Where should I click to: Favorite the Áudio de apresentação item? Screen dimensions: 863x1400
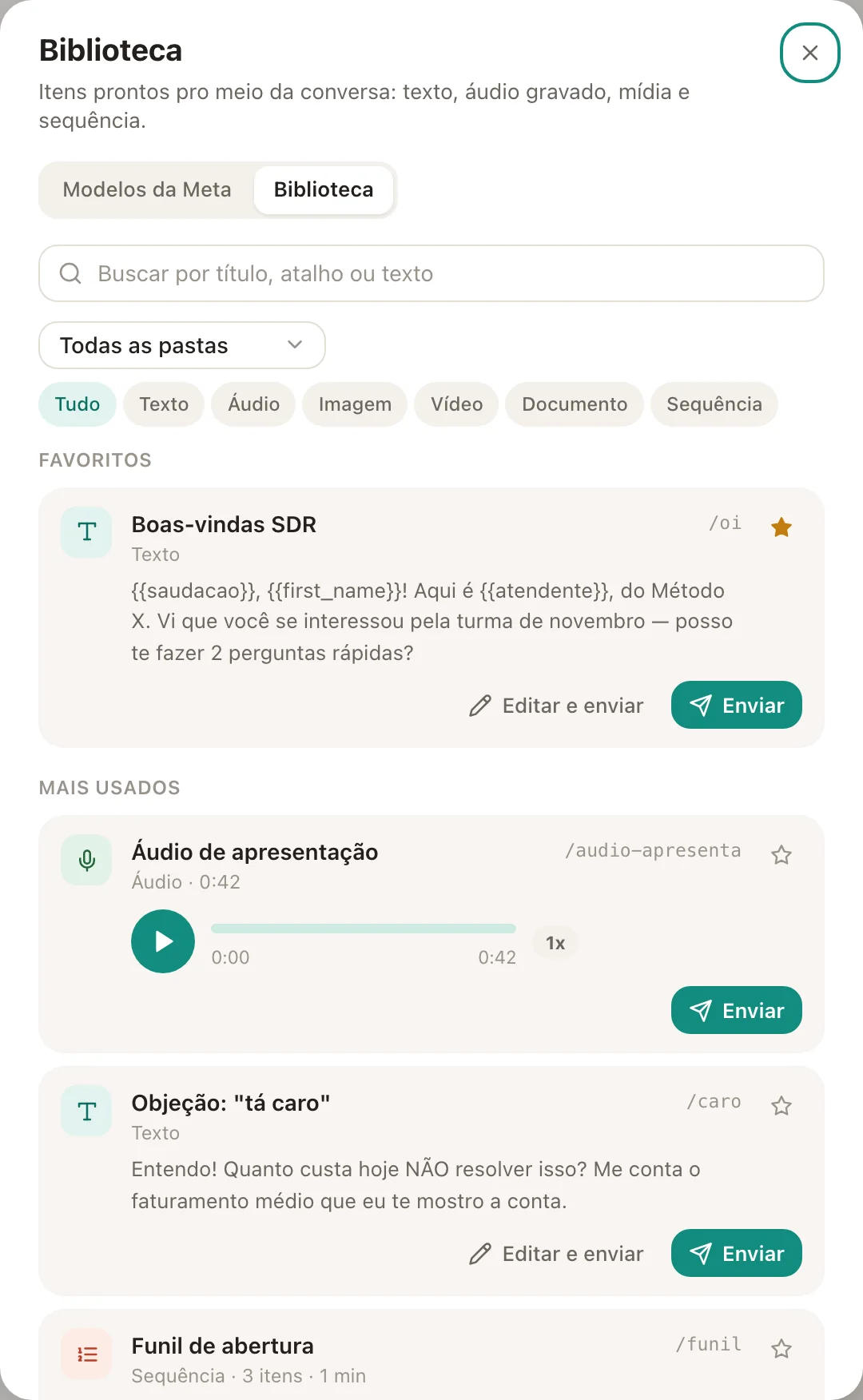click(x=781, y=855)
